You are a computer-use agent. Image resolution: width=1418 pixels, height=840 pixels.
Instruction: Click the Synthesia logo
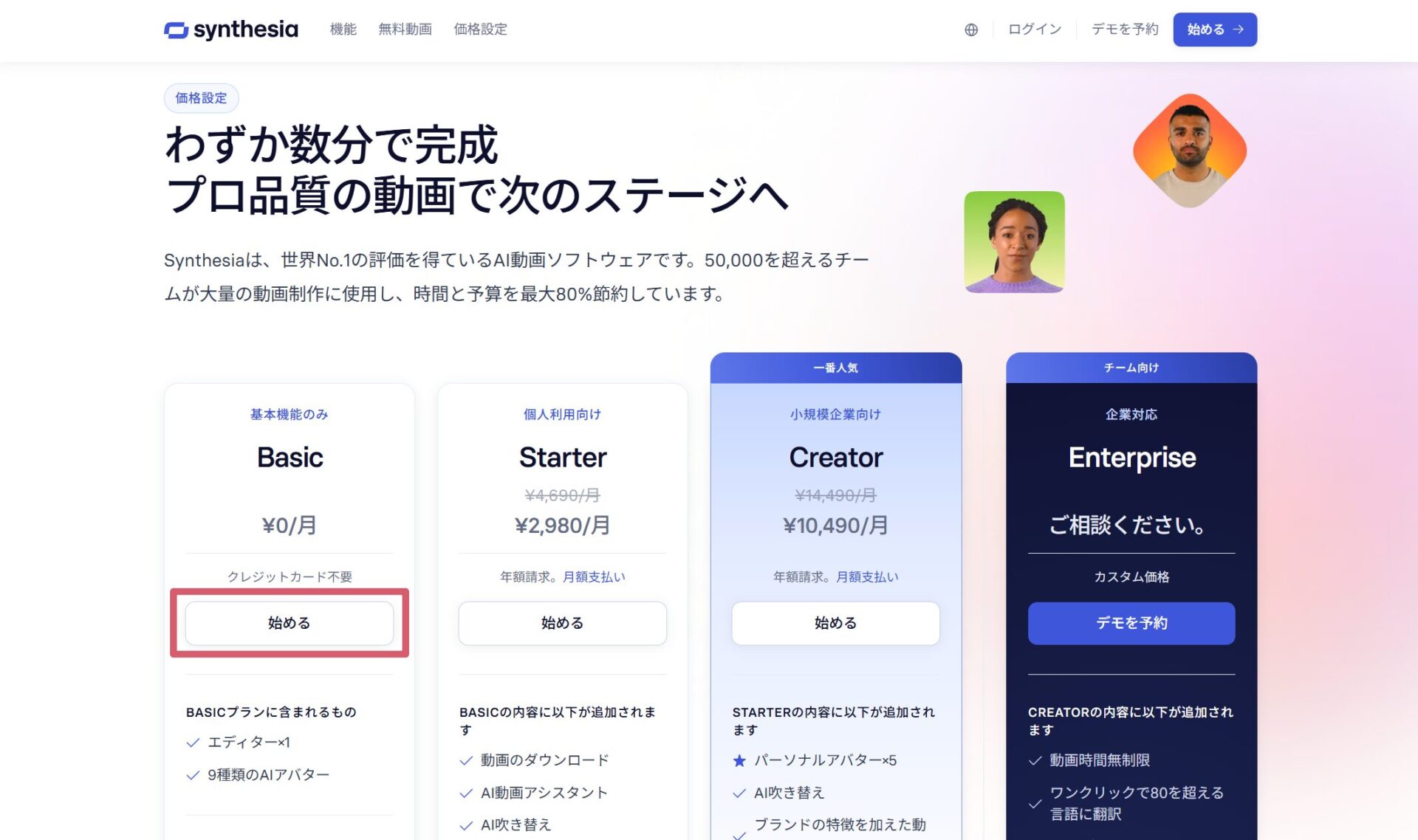pyautogui.click(x=231, y=30)
